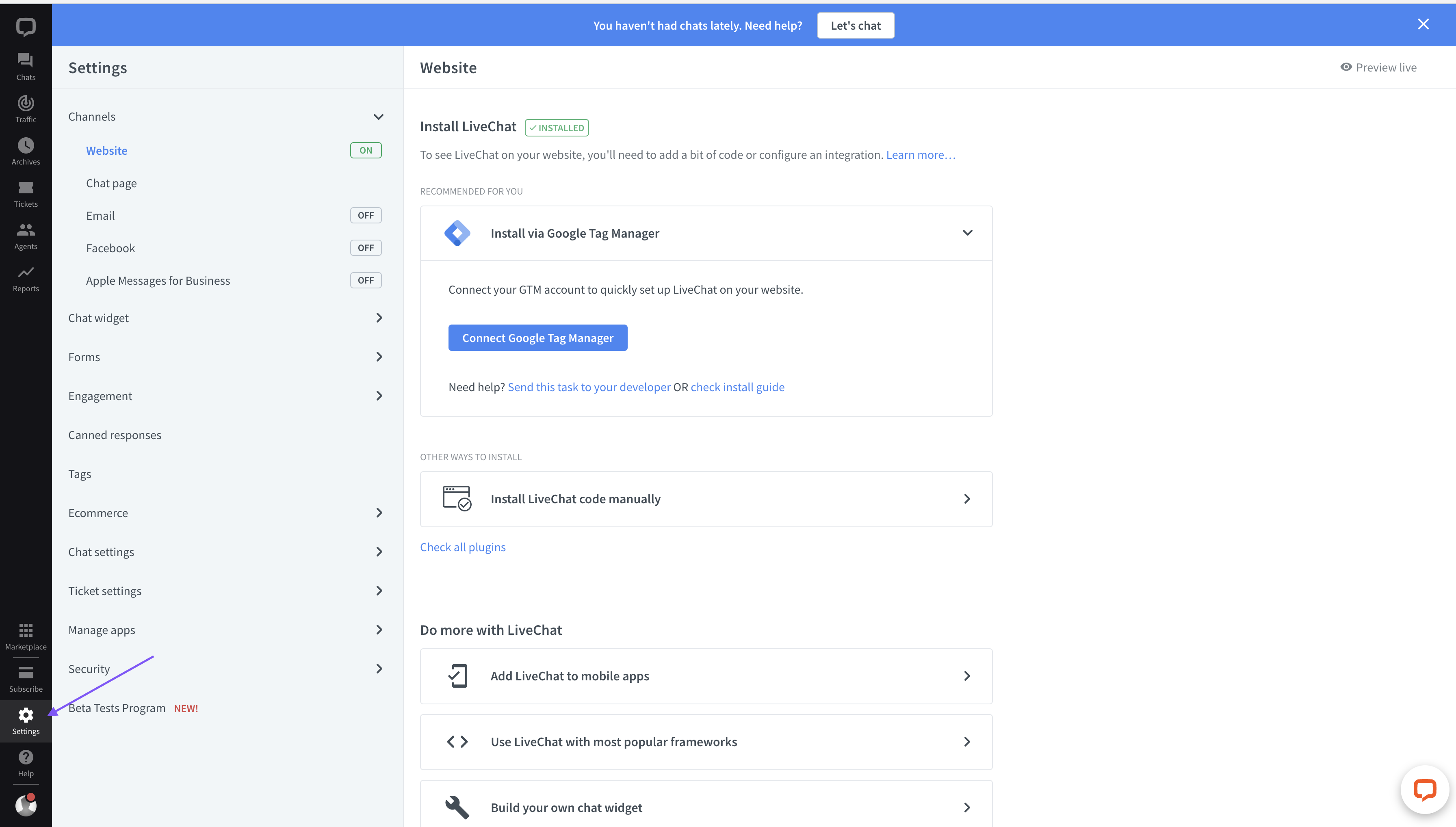
Task: Toggle Apple Messages for Business OFF badge
Action: [366, 280]
